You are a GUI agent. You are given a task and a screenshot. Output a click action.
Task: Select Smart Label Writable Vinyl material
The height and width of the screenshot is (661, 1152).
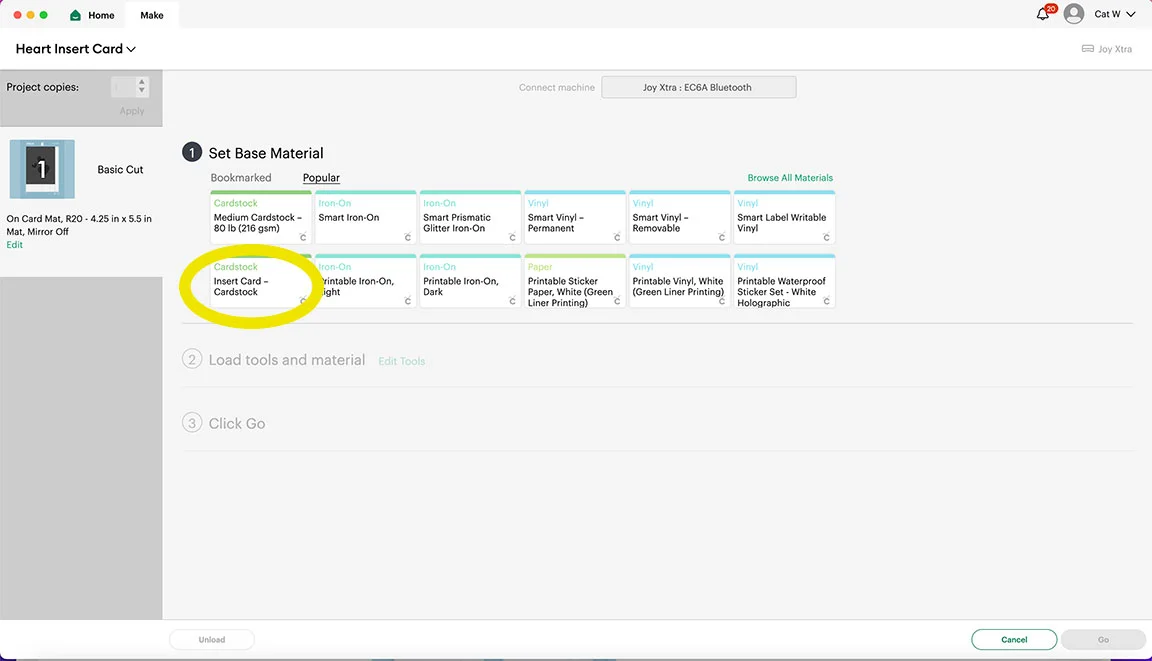click(x=785, y=217)
